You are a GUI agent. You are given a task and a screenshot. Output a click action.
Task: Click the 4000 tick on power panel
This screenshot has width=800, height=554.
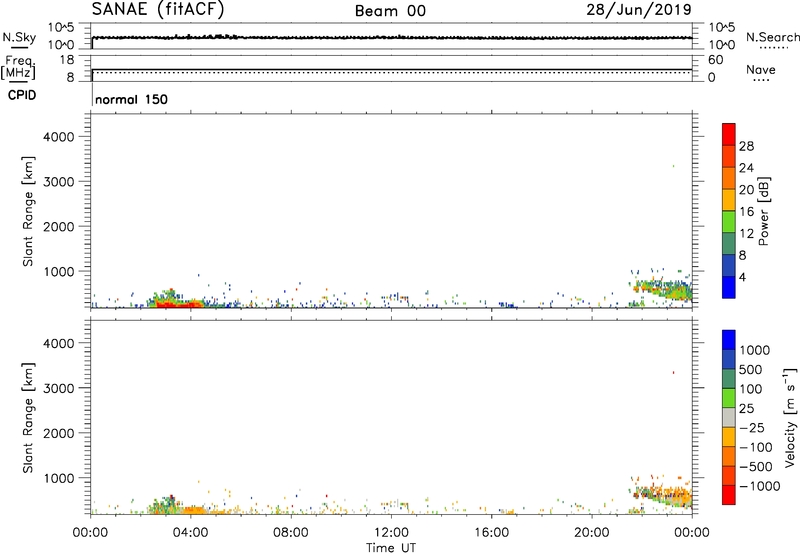59,137
